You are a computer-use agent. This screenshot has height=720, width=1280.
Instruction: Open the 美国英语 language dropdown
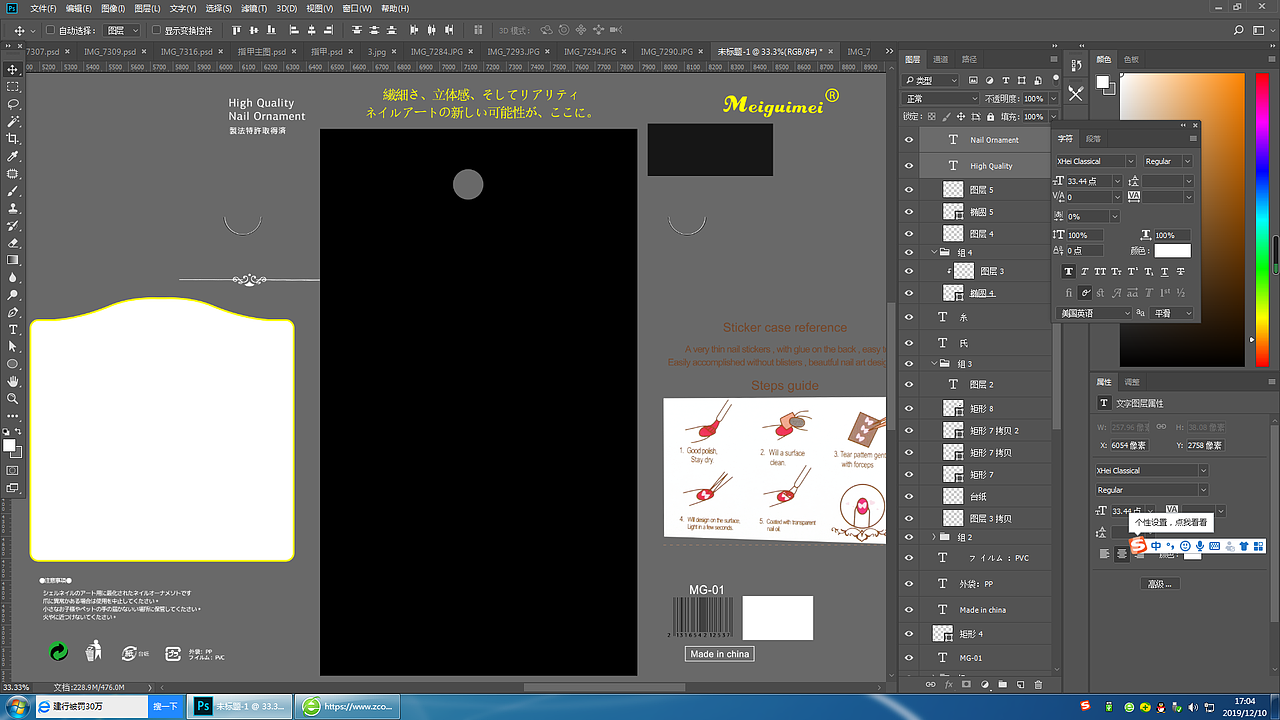pos(1096,313)
